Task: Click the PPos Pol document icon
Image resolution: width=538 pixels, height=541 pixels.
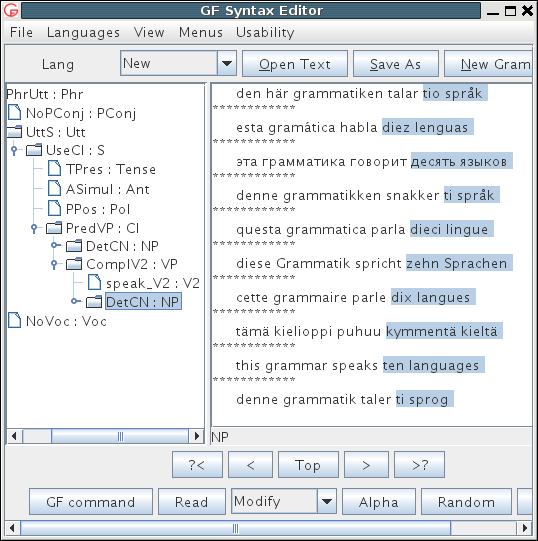Action: [54, 208]
